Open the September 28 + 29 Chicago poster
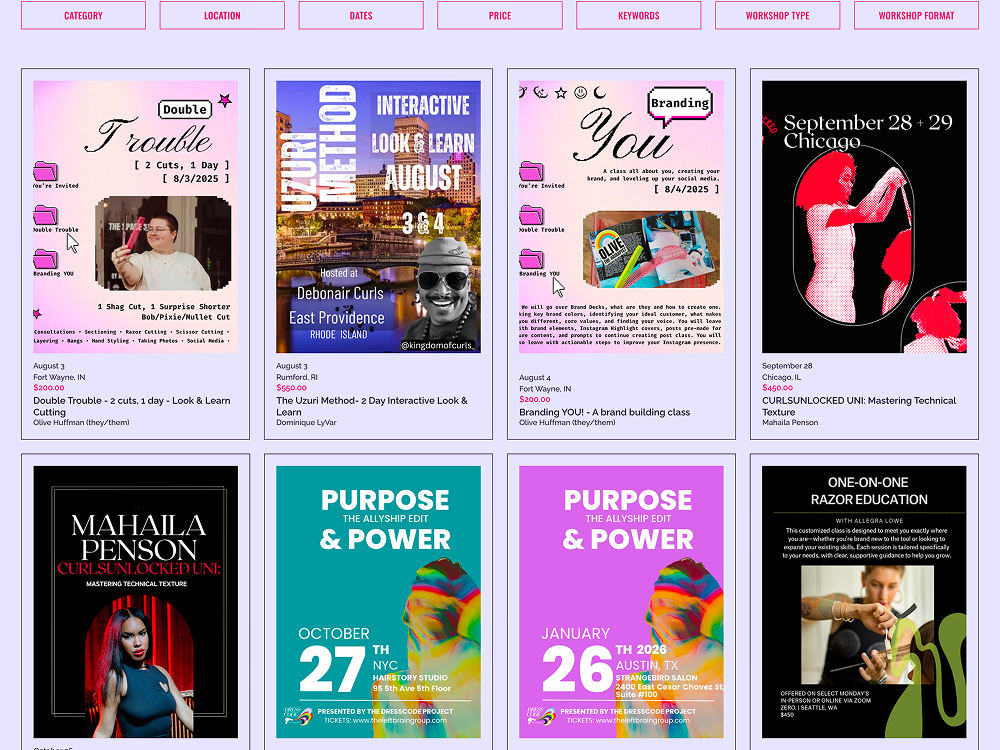 click(x=864, y=217)
